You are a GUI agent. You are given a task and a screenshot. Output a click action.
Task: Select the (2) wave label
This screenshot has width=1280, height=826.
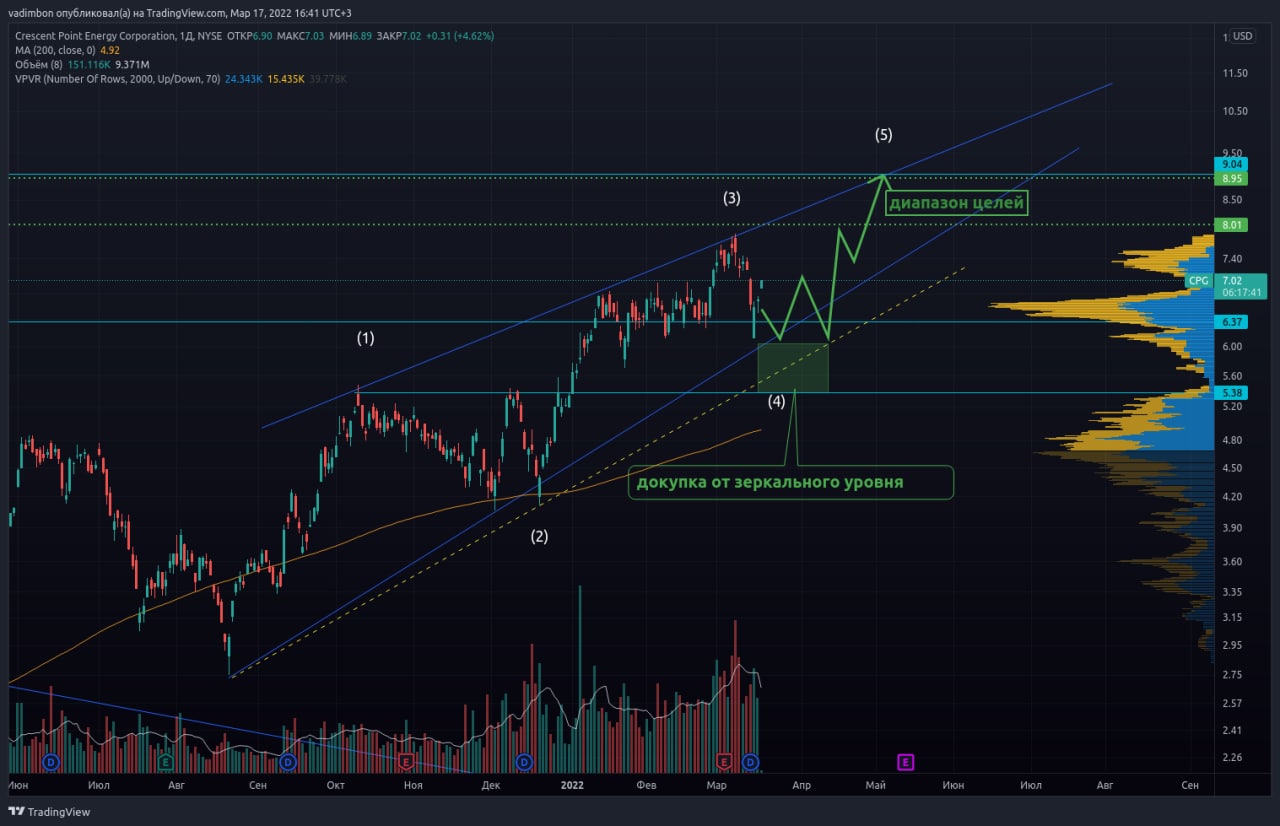[x=539, y=536]
